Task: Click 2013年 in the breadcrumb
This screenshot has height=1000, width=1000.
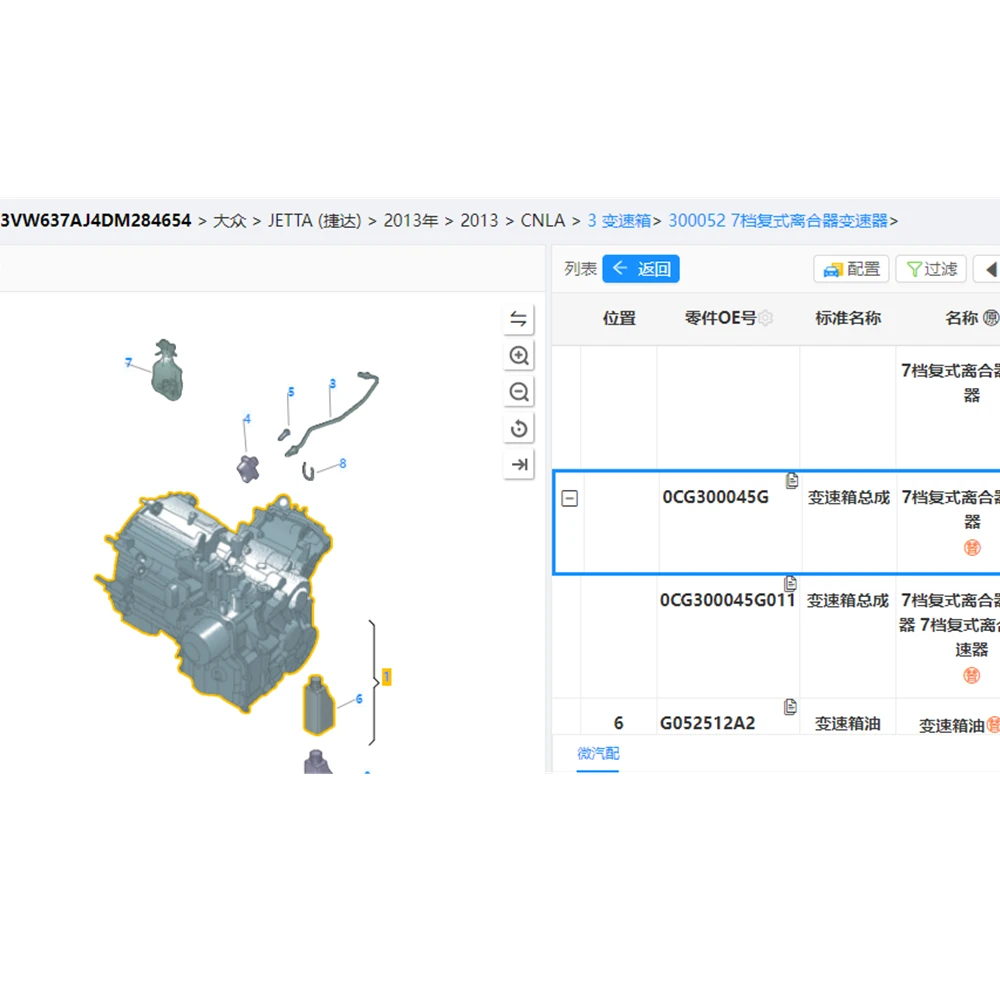Action: 411,221
